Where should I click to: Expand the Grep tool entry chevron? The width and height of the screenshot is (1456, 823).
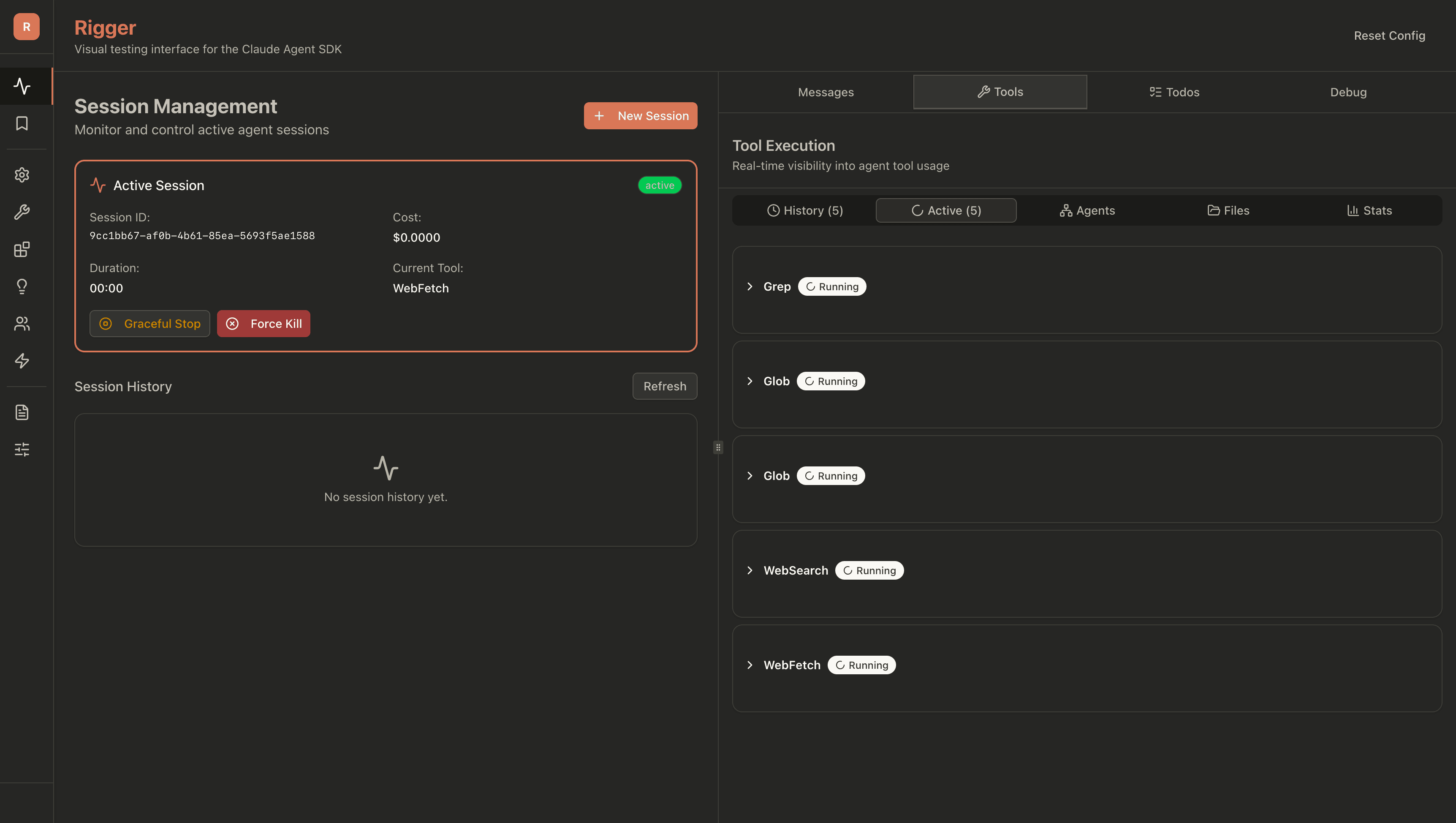coord(750,287)
